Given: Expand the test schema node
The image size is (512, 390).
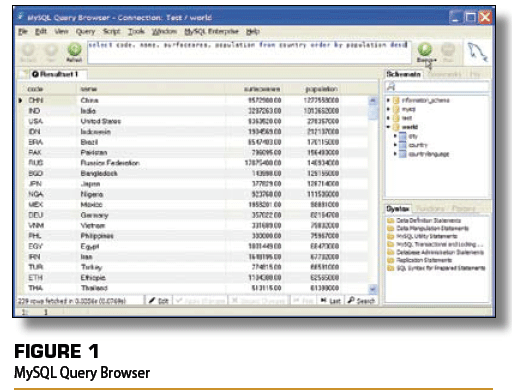Looking at the screenshot, I should [x=388, y=118].
